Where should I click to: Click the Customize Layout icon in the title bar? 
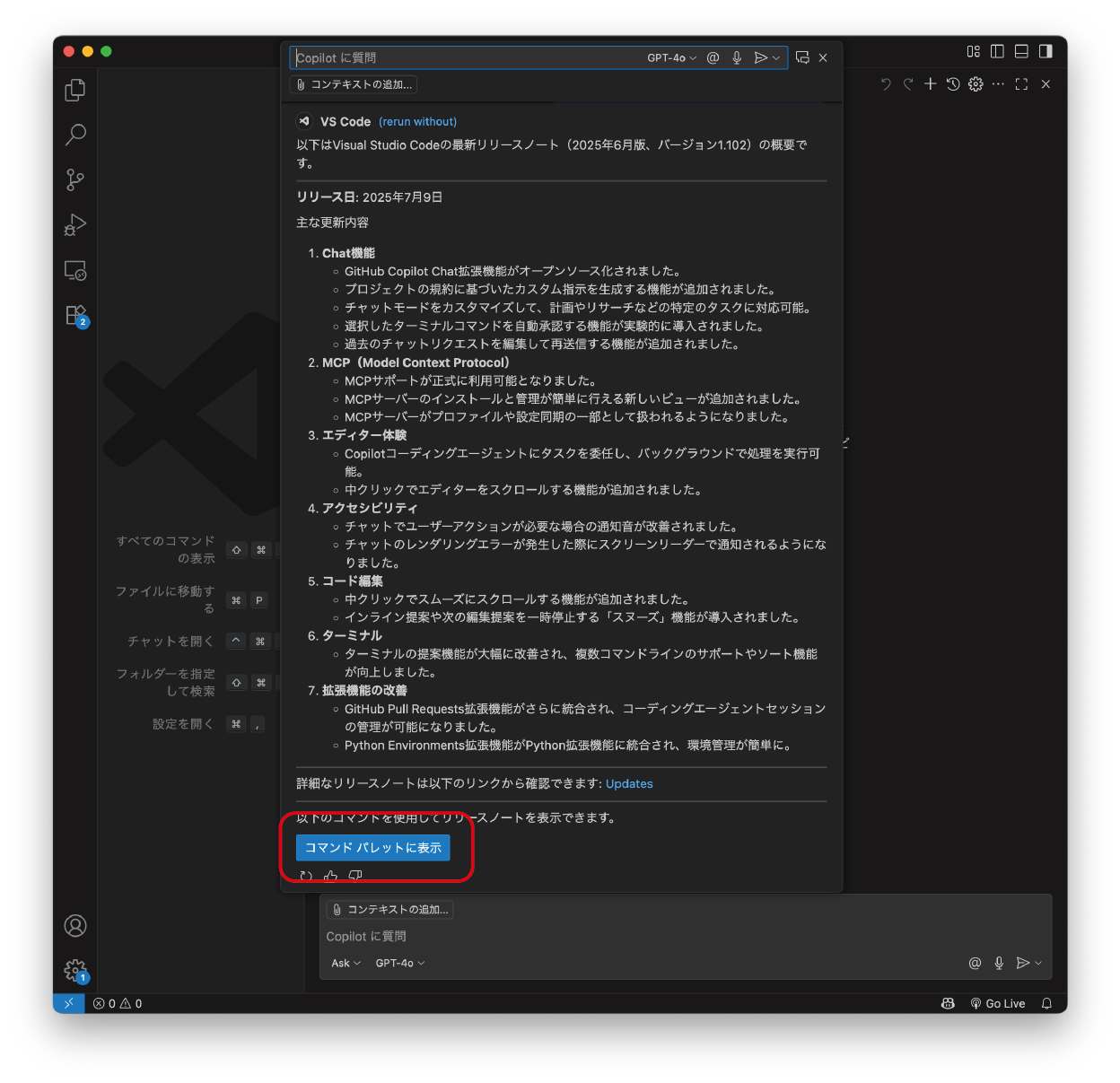coord(974,51)
